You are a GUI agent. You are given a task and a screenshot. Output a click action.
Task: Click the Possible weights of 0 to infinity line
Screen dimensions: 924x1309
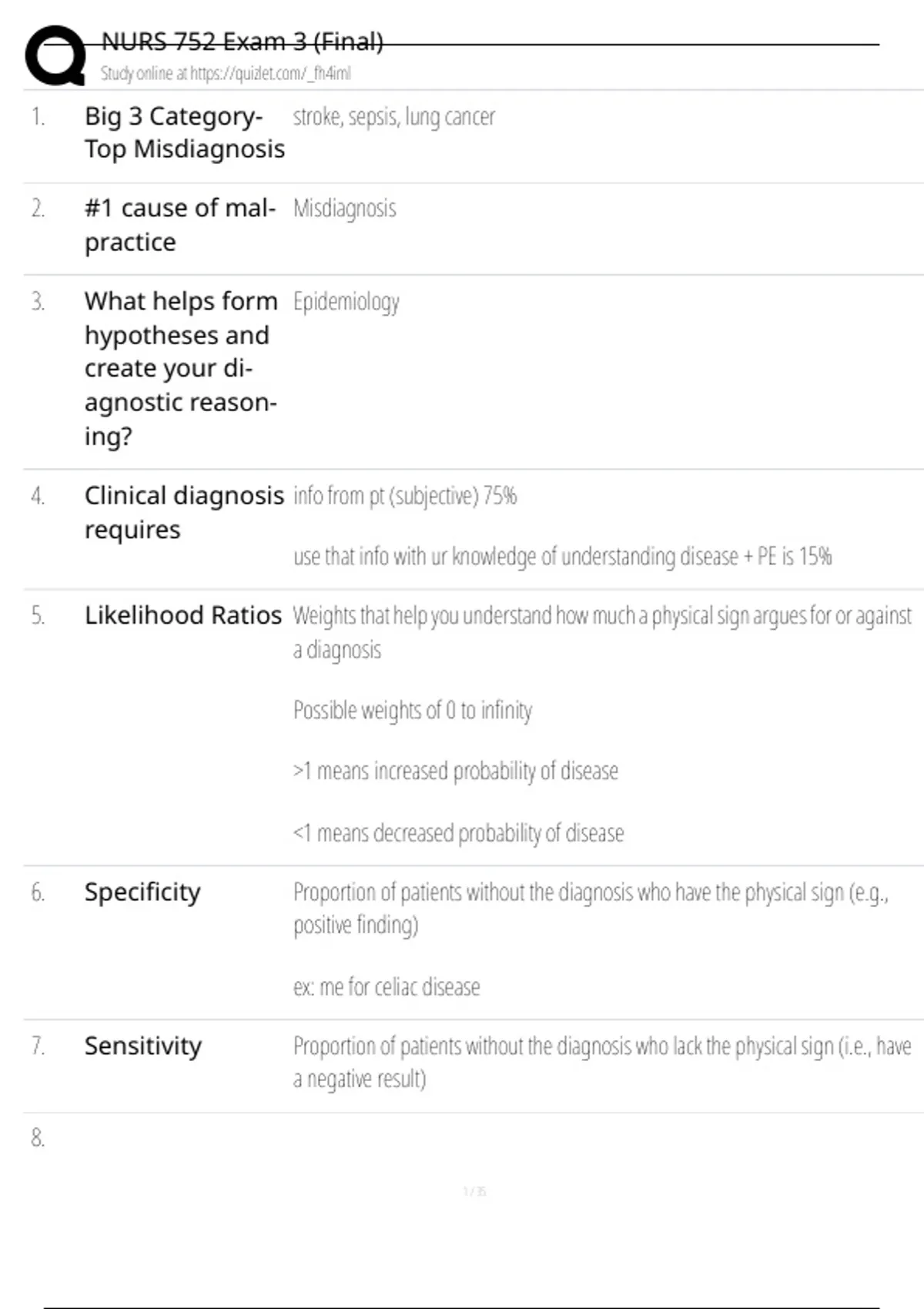pyautogui.click(x=412, y=710)
